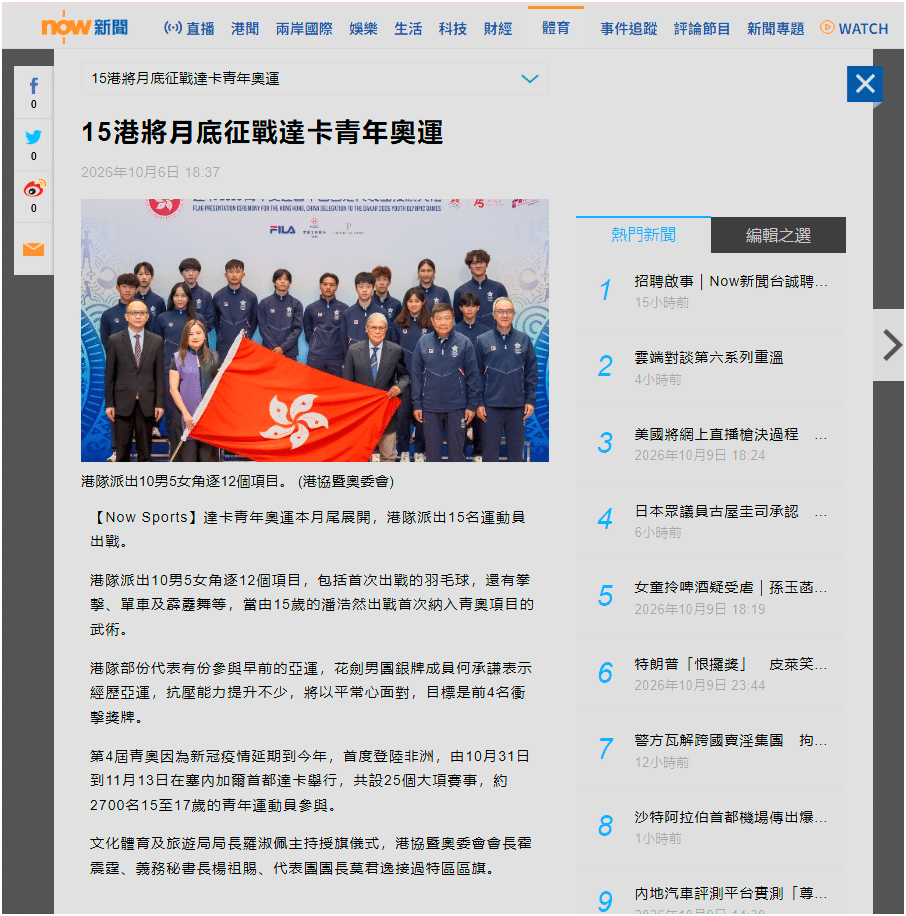Open hot news item 美國將網上直播槍決過程
The image size is (906, 916).
point(731,435)
